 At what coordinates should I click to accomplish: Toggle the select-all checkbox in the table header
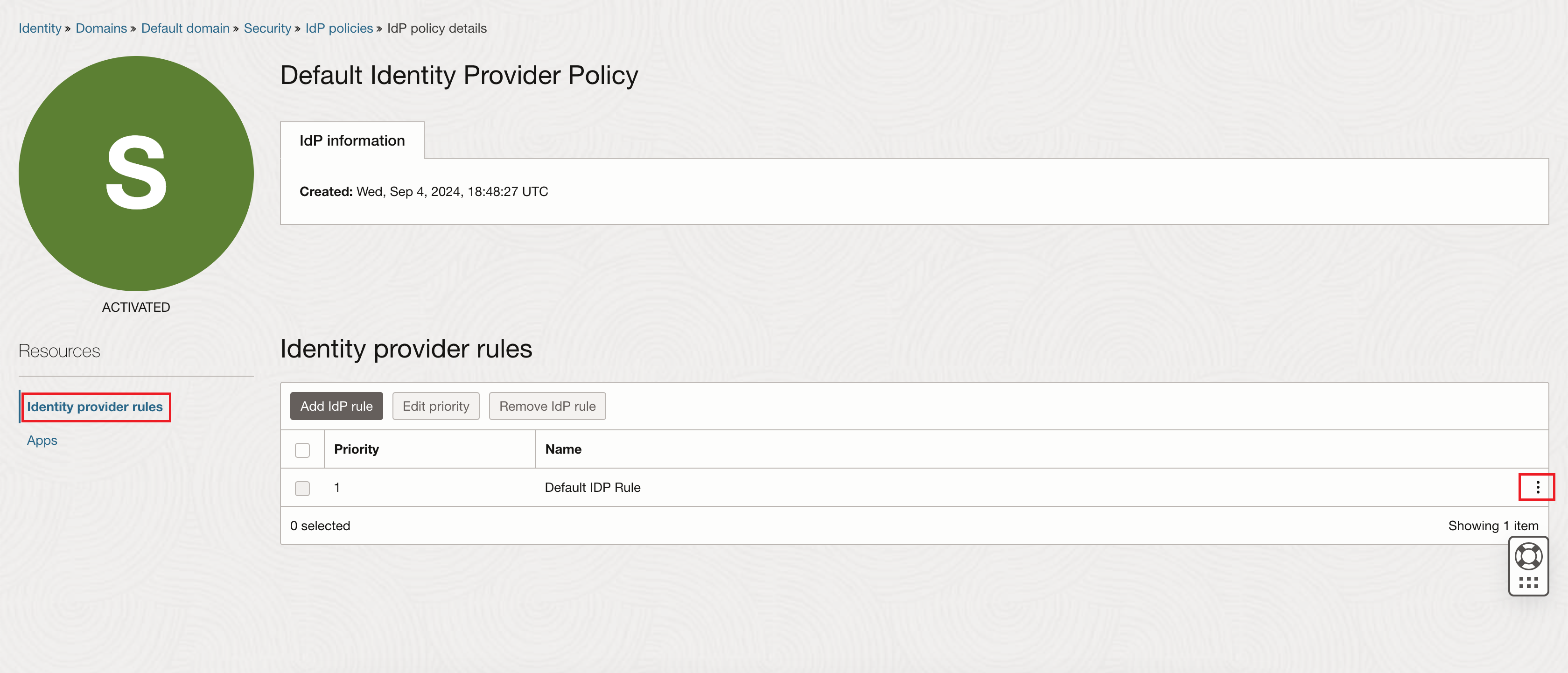(x=302, y=449)
